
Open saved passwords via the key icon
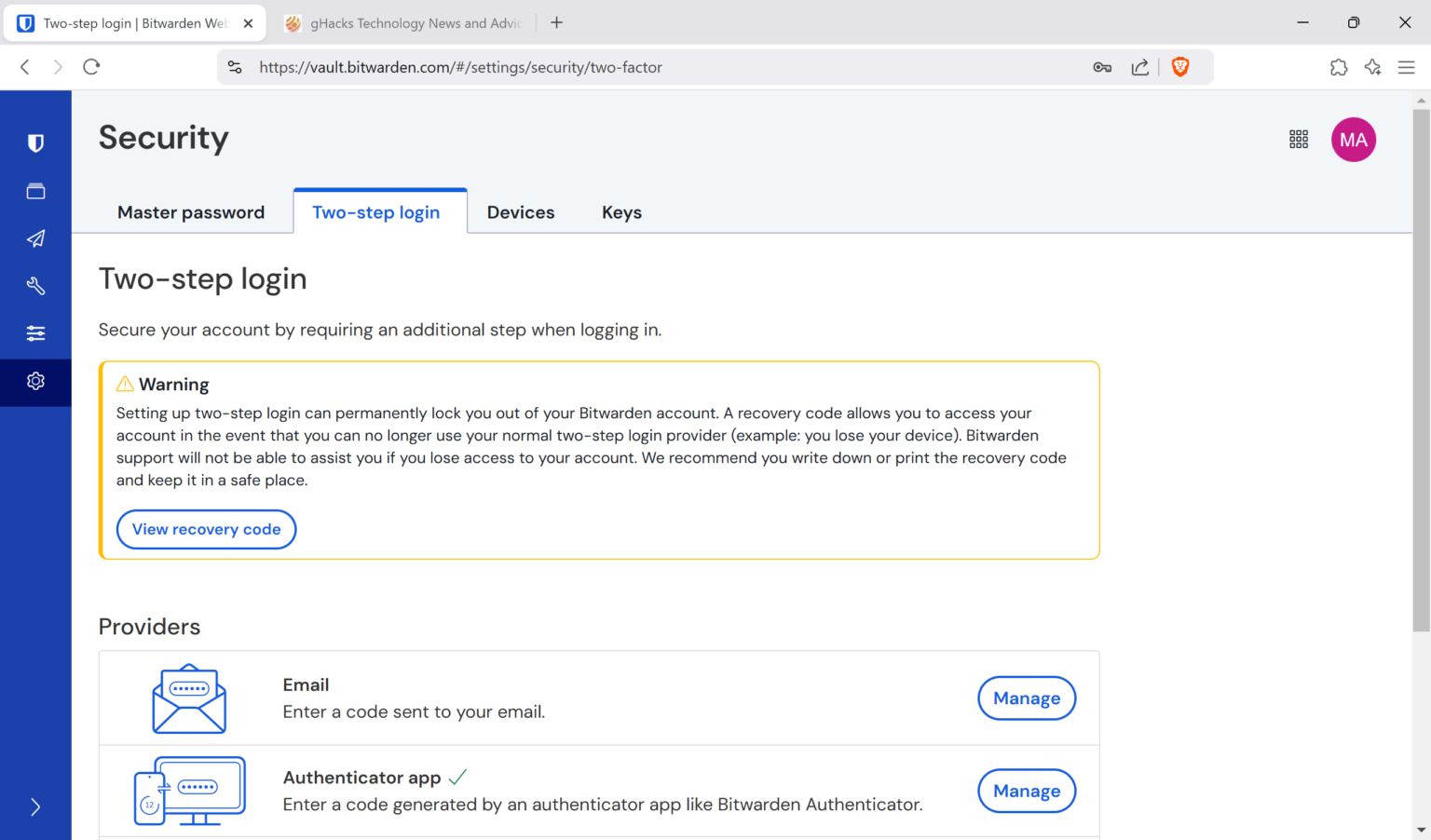1102,67
